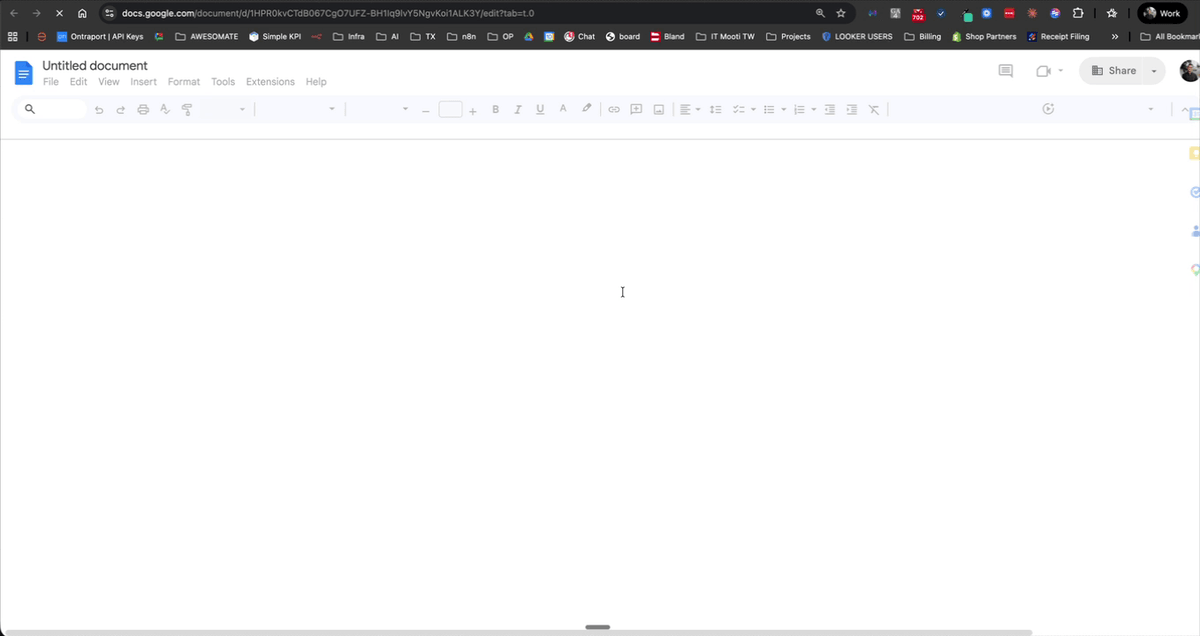Viewport: 1200px width, 636px height.
Task: Open the text color picker
Action: pyautogui.click(x=562, y=109)
